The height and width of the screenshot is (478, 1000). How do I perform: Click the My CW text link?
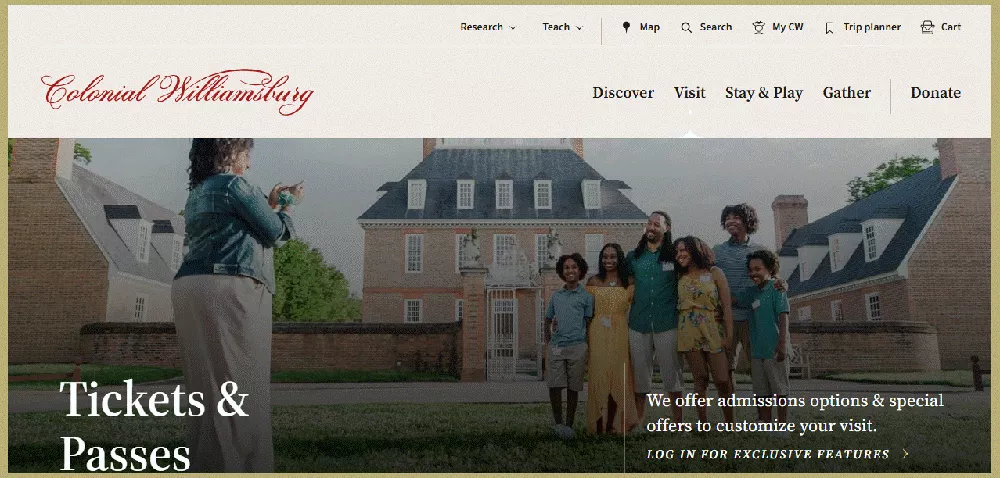pyautogui.click(x=788, y=27)
